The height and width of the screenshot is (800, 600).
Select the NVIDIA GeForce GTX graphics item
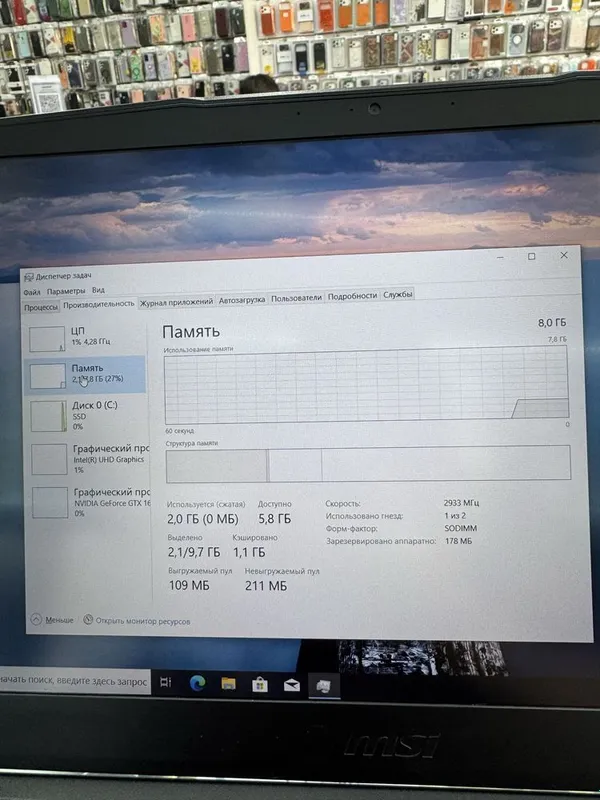[88, 502]
